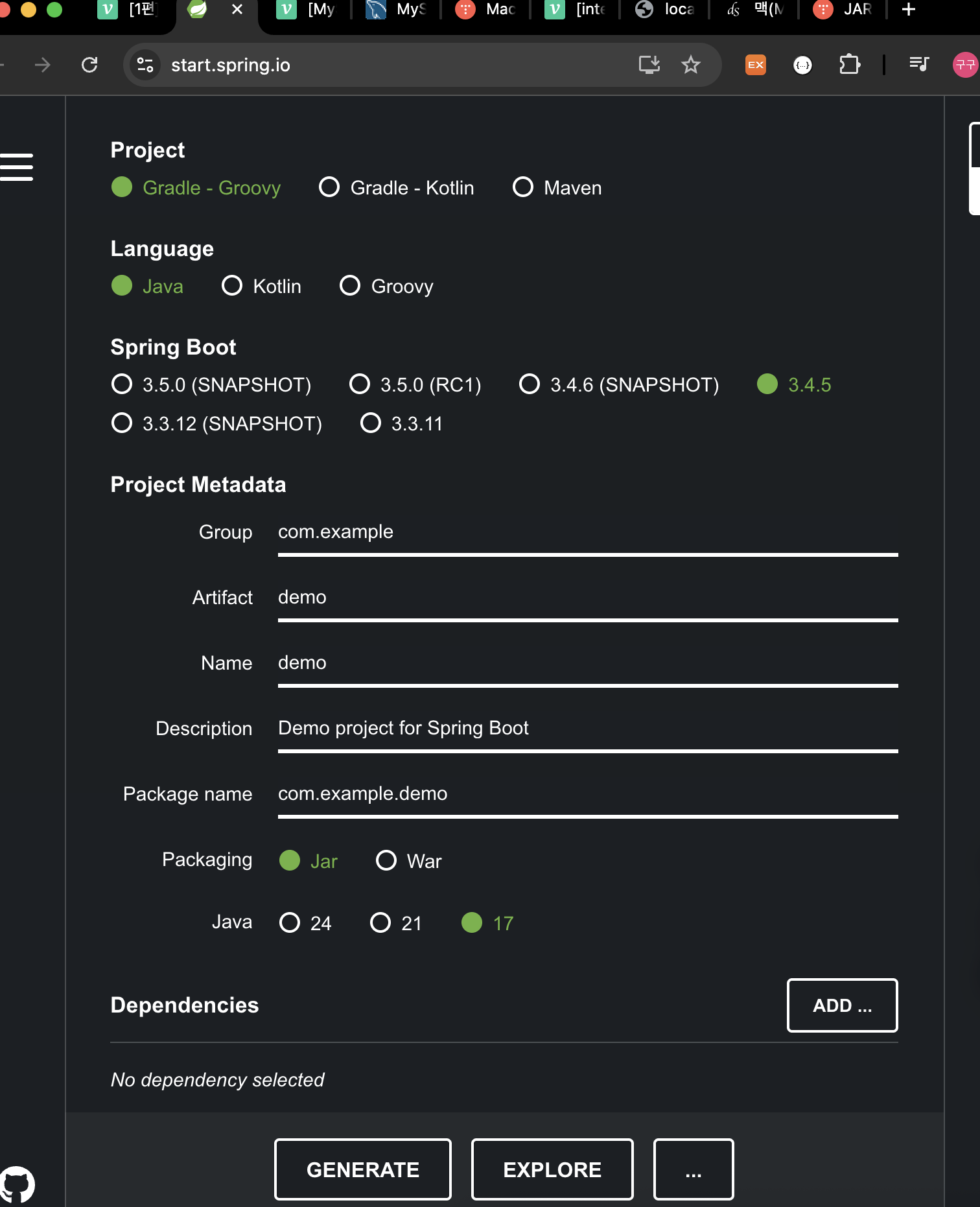Screen dimensions: 980x1207
Task: Select Spring Boot 3.4.6 (SNAPSHOT)
Action: (620, 385)
